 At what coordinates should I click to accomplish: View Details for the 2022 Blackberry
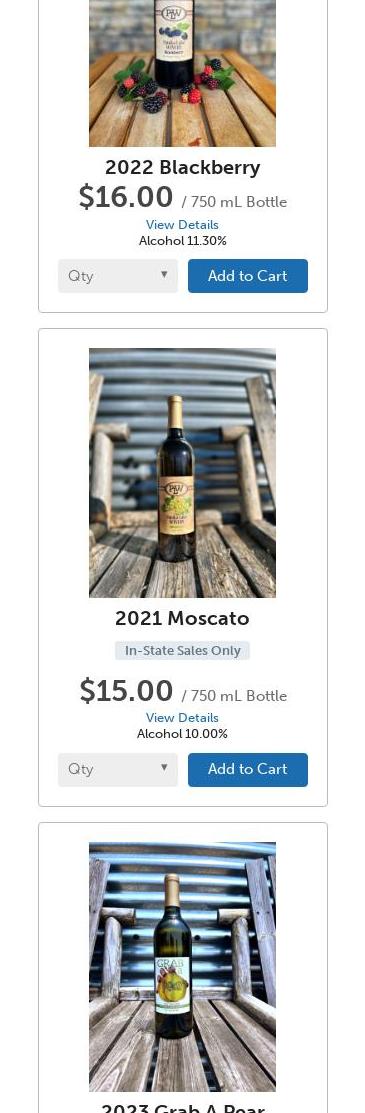coord(182,225)
